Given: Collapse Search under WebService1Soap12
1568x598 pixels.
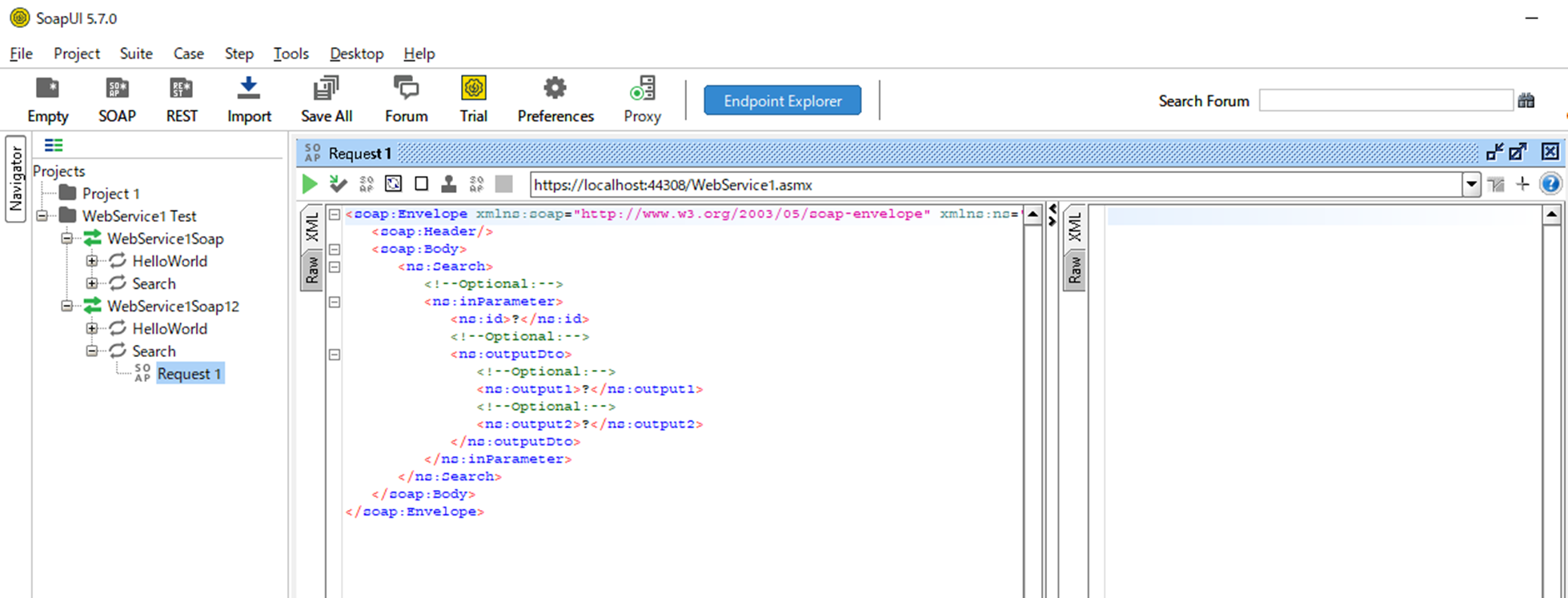Looking at the screenshot, I should [92, 351].
